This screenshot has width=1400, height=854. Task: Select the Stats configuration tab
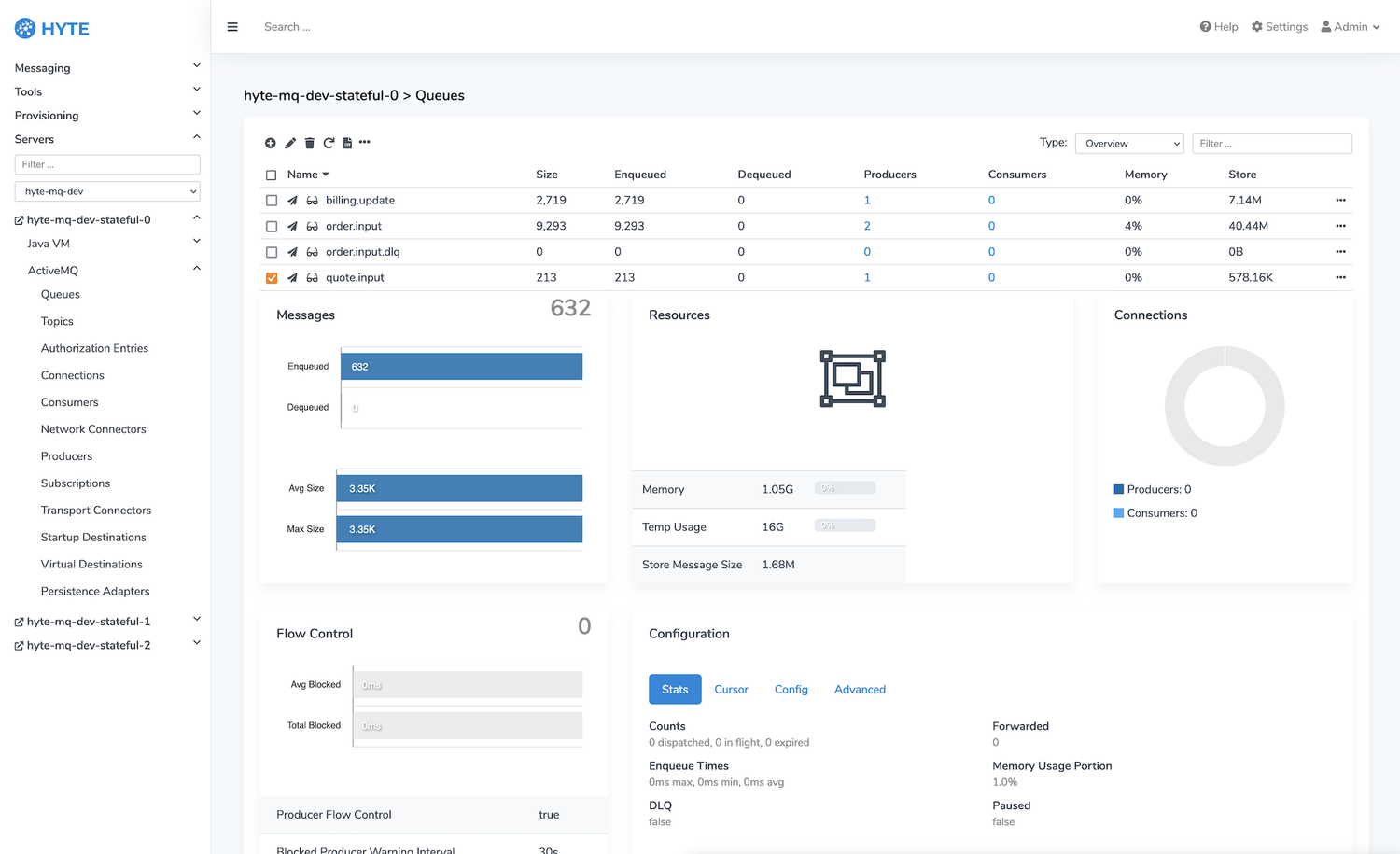pyautogui.click(x=675, y=689)
